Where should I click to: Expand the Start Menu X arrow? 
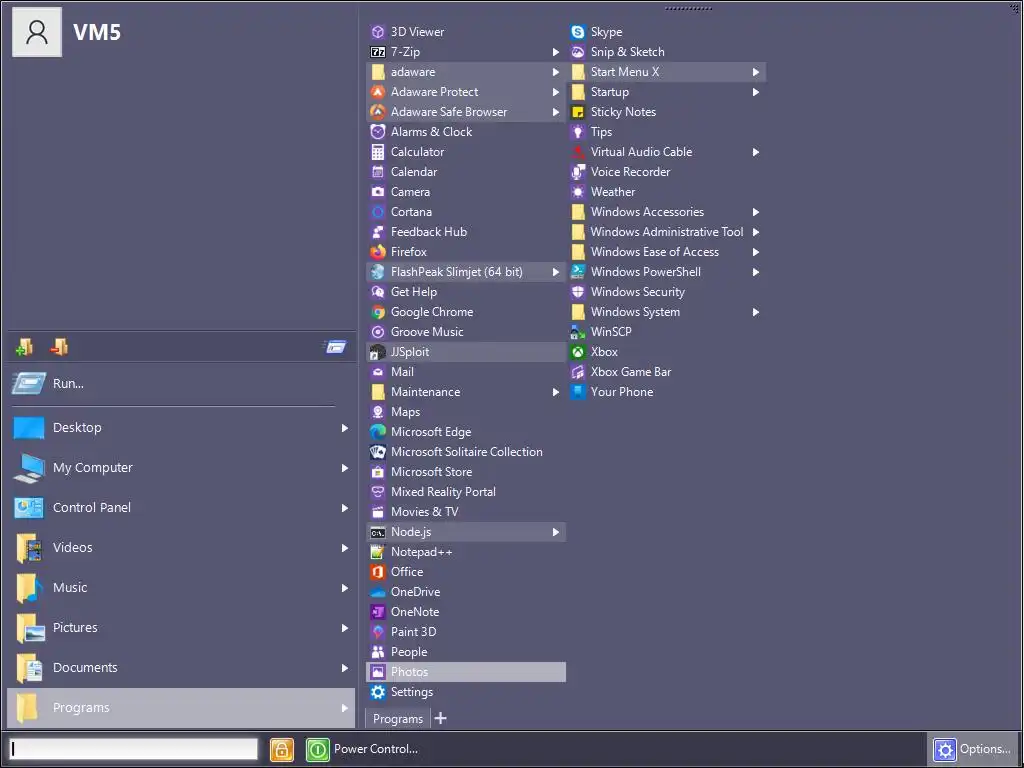tap(756, 72)
